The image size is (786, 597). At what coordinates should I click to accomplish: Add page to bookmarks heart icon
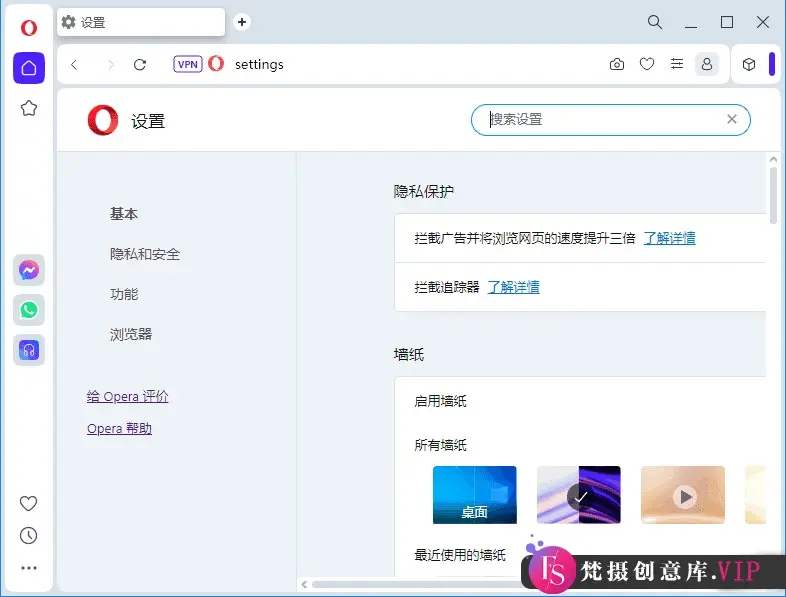click(647, 64)
